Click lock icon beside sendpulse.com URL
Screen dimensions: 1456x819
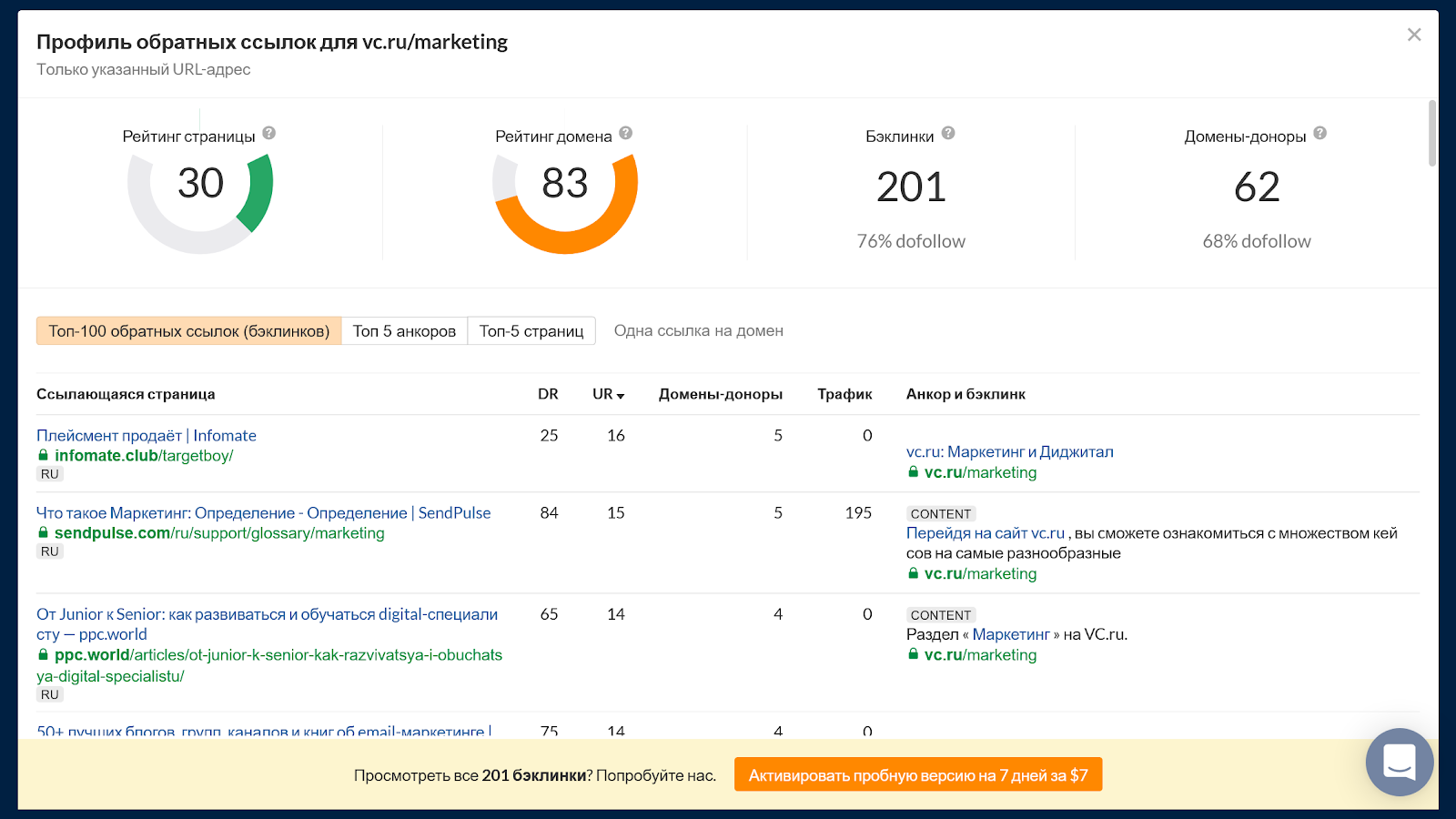[x=43, y=532]
